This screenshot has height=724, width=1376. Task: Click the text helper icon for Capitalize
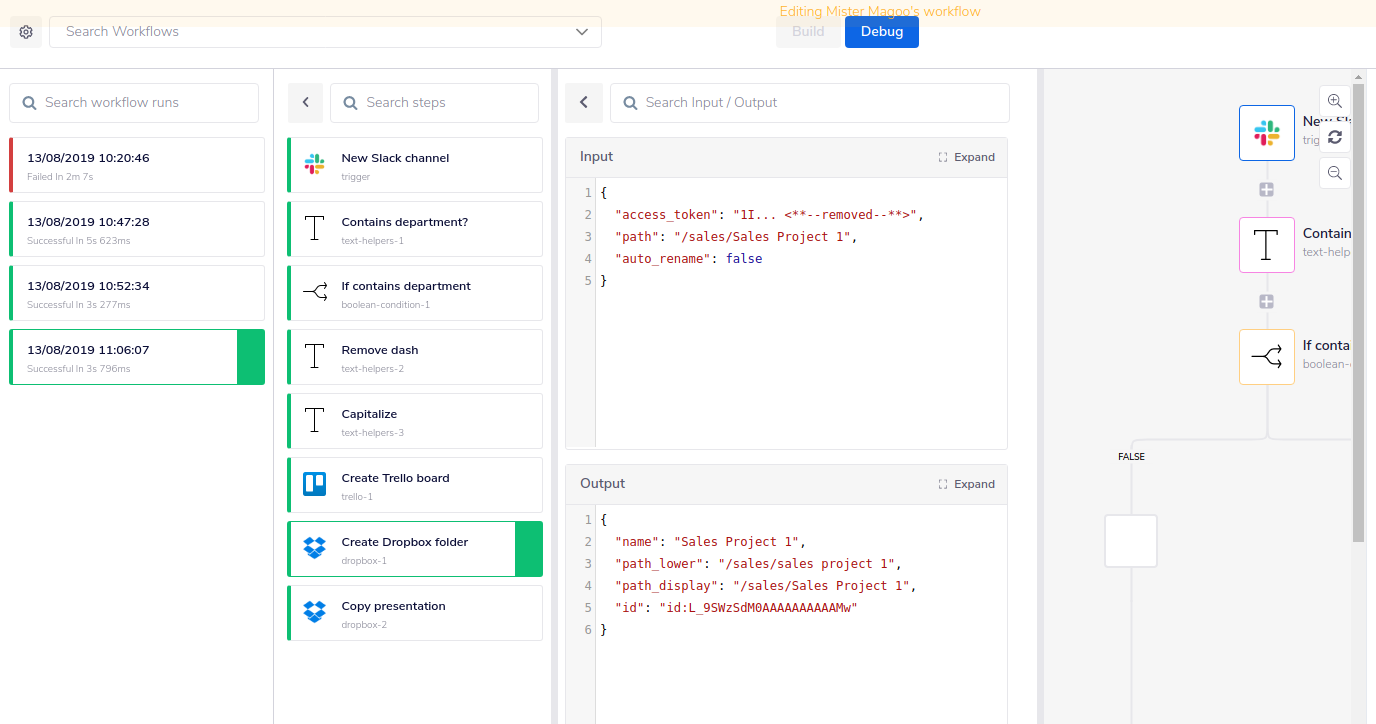(x=315, y=421)
